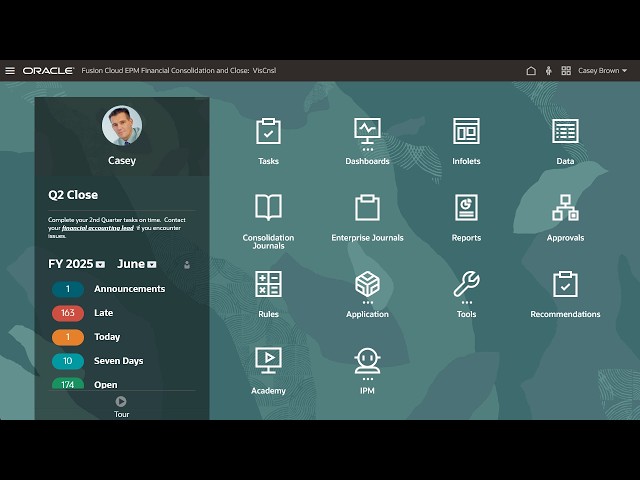Viewport: 640px width, 480px height.
Task: Open the 10 Seven Days badge
Action: point(68,361)
